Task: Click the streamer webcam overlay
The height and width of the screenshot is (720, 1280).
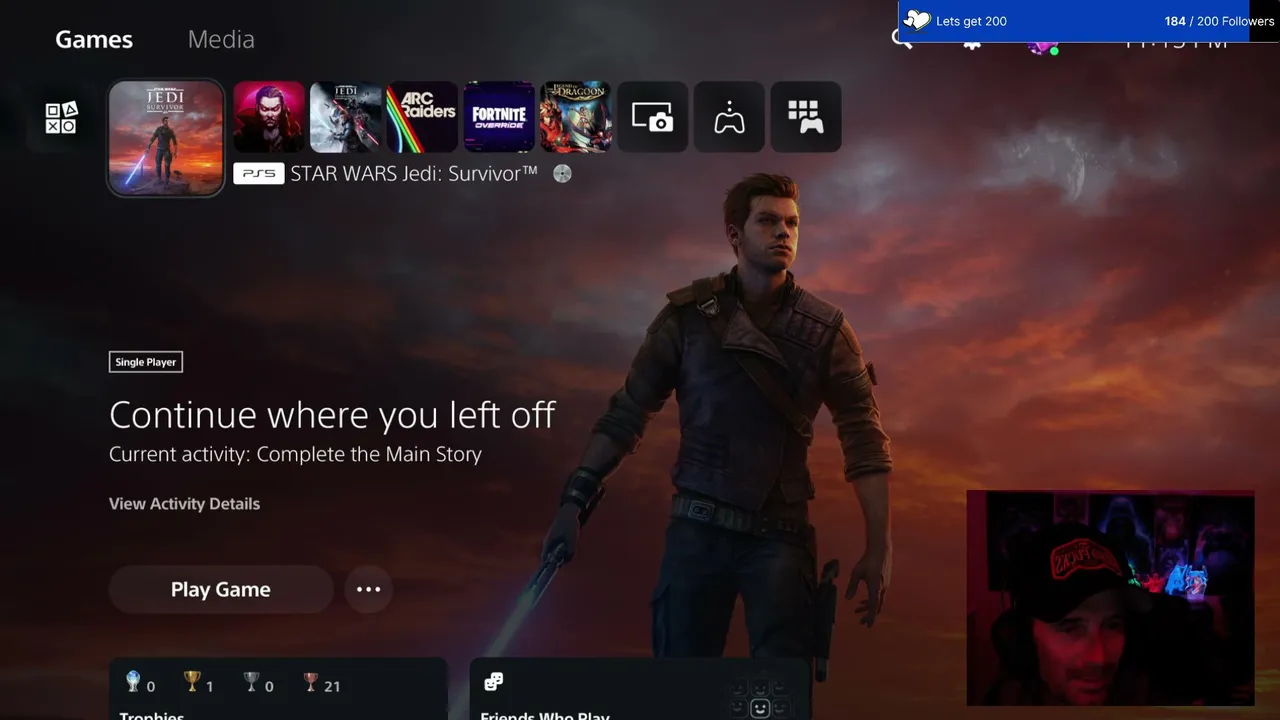Action: pyautogui.click(x=1110, y=598)
